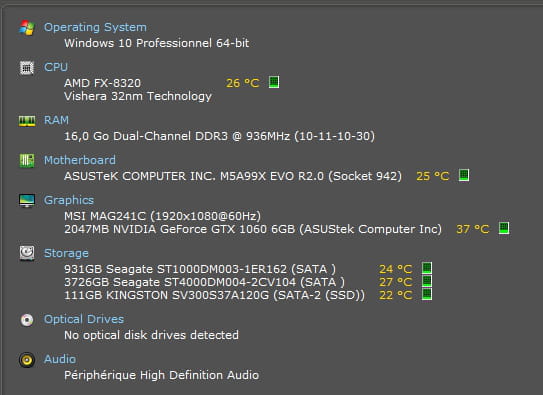Click the Audio speaker icon
The width and height of the screenshot is (543, 395).
tap(27, 360)
